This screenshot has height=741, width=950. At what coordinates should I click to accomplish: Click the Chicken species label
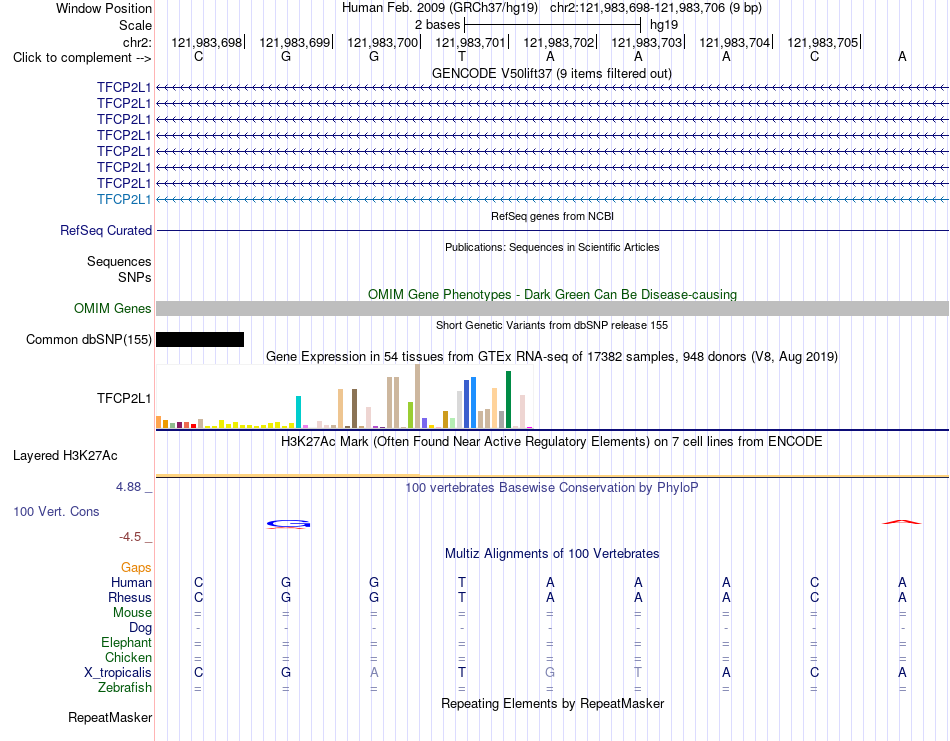click(x=128, y=657)
